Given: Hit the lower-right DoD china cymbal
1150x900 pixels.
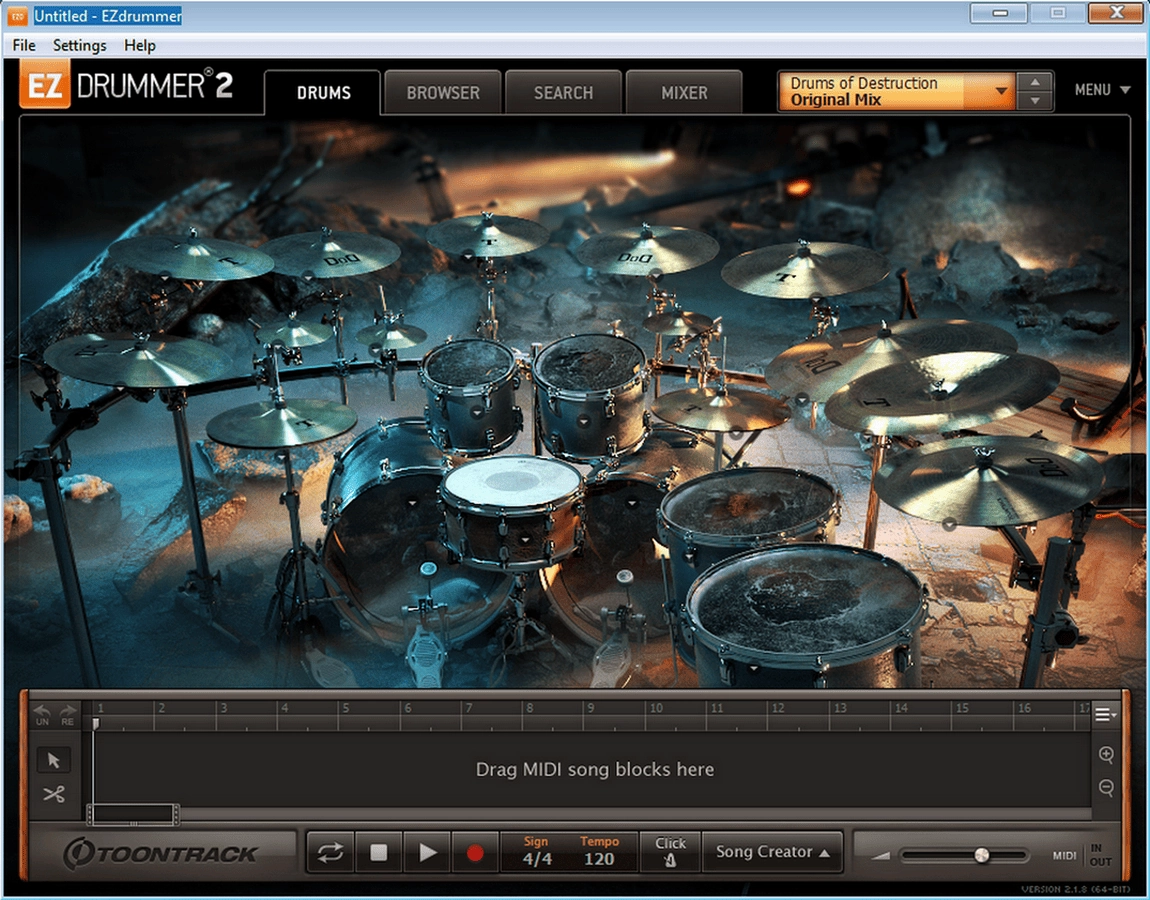Looking at the screenshot, I should [x=989, y=480].
